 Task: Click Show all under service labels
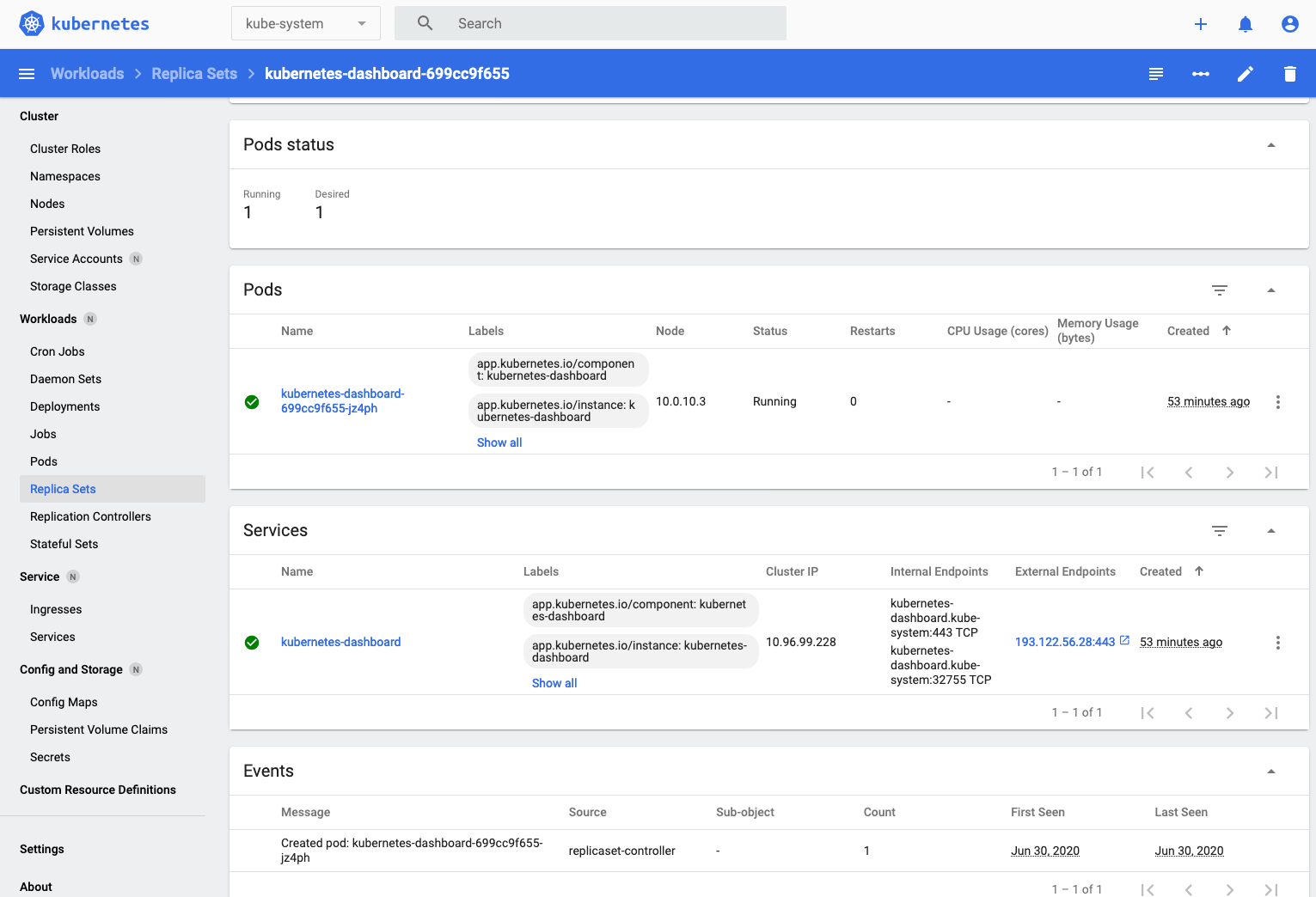click(x=554, y=683)
